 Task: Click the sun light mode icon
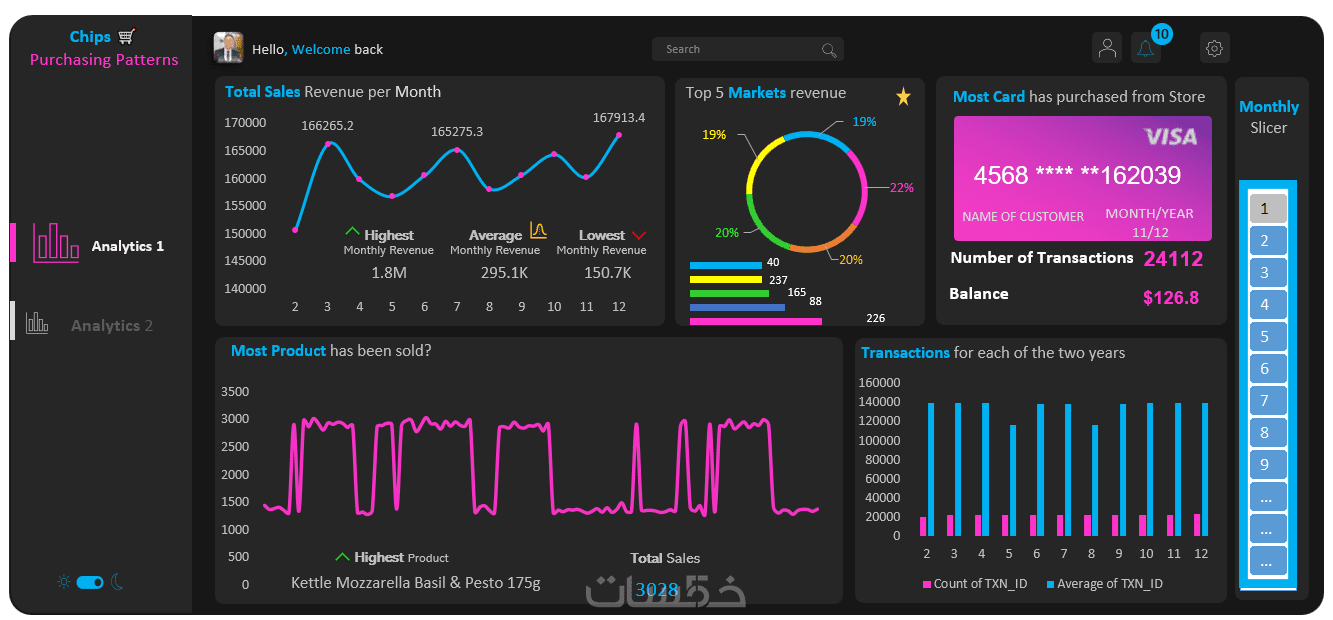(64, 581)
